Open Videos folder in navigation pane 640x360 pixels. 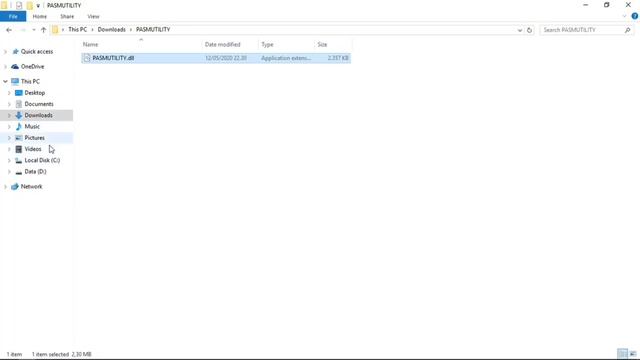pyautogui.click(x=33, y=149)
